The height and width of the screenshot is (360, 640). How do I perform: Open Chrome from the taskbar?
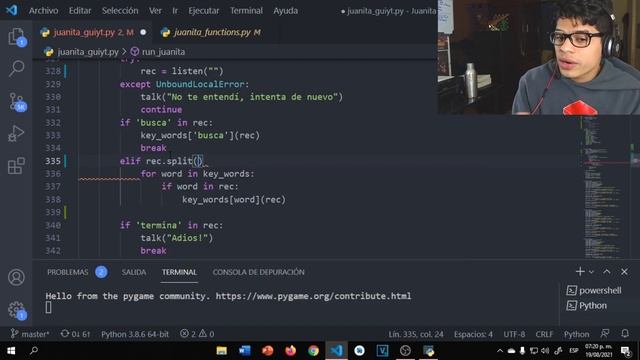[x=313, y=351]
